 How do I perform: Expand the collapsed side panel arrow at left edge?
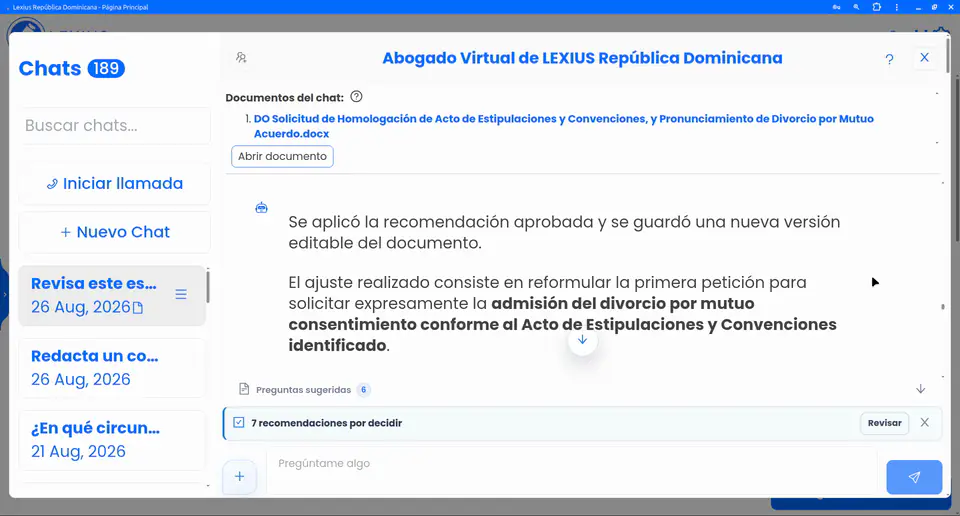coord(4,294)
